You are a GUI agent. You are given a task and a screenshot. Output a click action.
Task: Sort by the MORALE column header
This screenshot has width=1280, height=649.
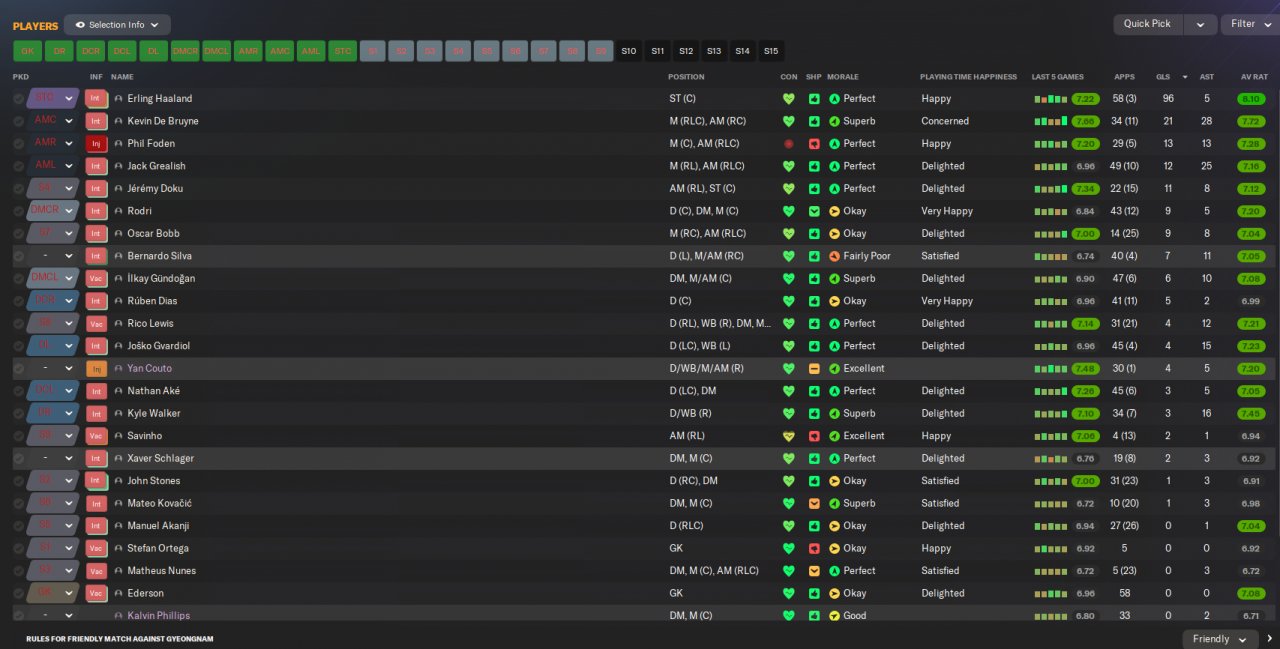click(842, 77)
